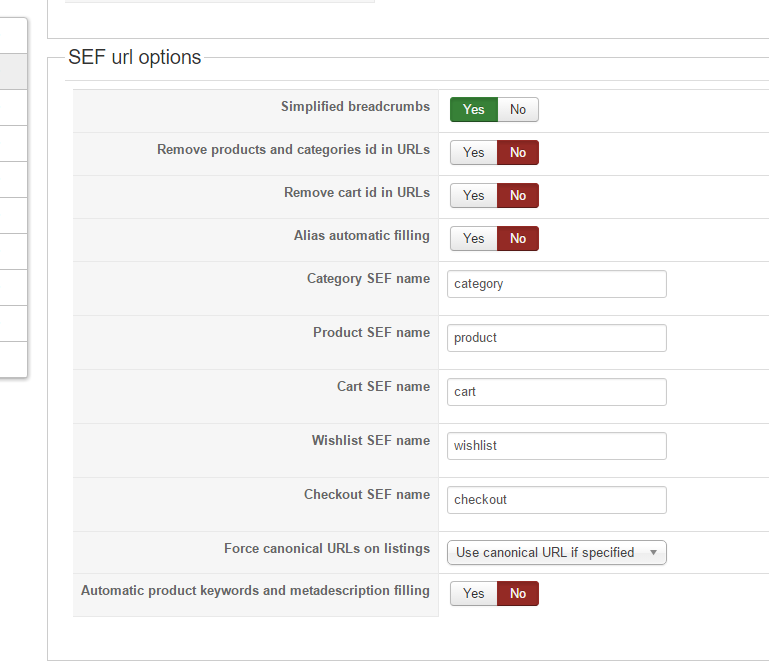Click No for Automatic product keywords filling
Viewport: 769px width, 664px height.
[518, 593]
